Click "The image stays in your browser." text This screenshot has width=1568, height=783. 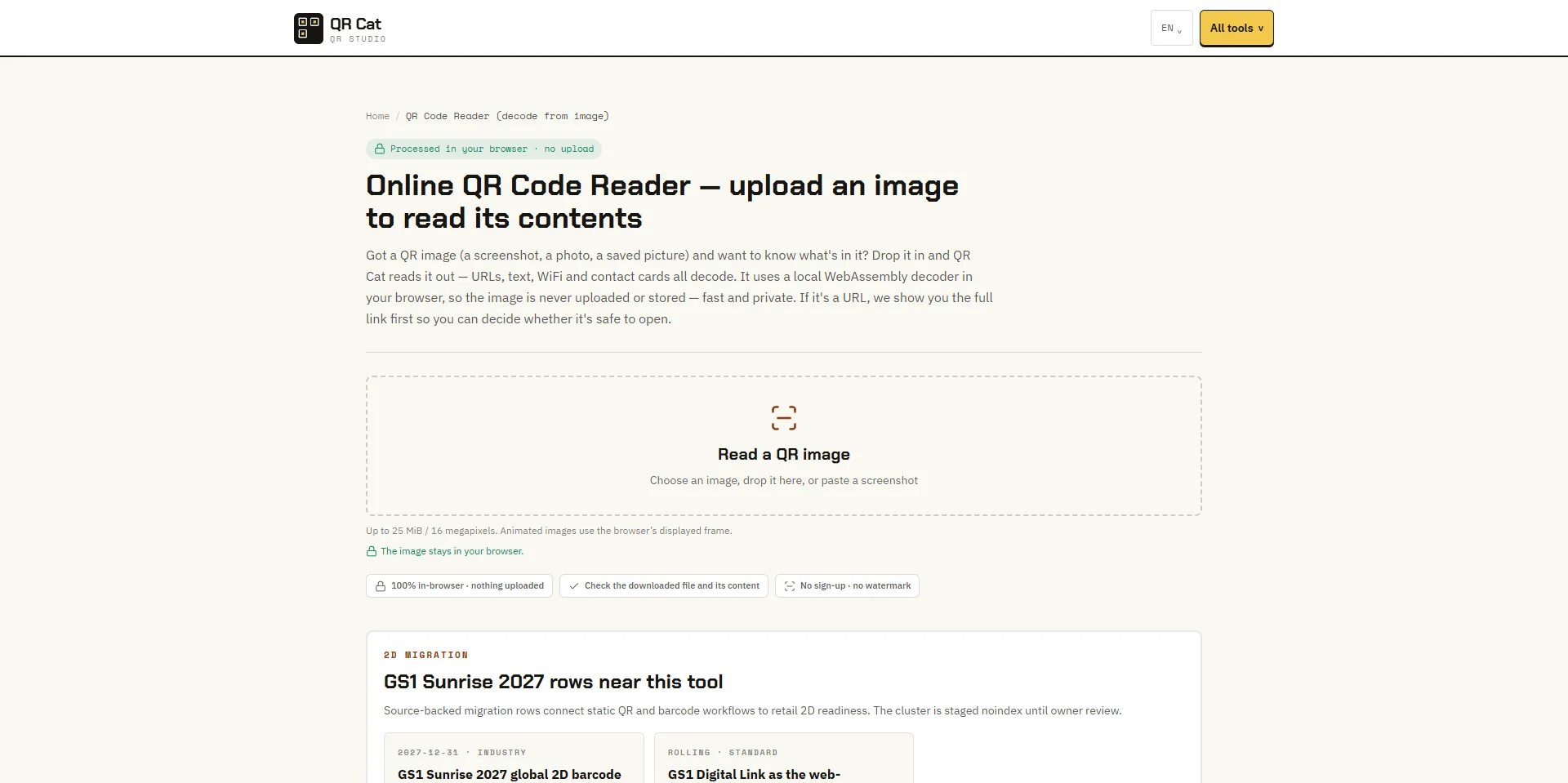452,552
